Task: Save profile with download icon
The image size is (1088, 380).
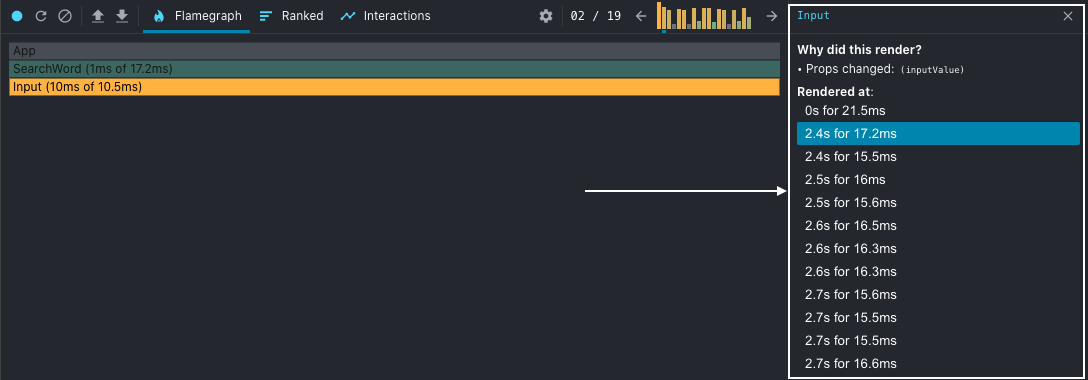Action: click(x=122, y=16)
